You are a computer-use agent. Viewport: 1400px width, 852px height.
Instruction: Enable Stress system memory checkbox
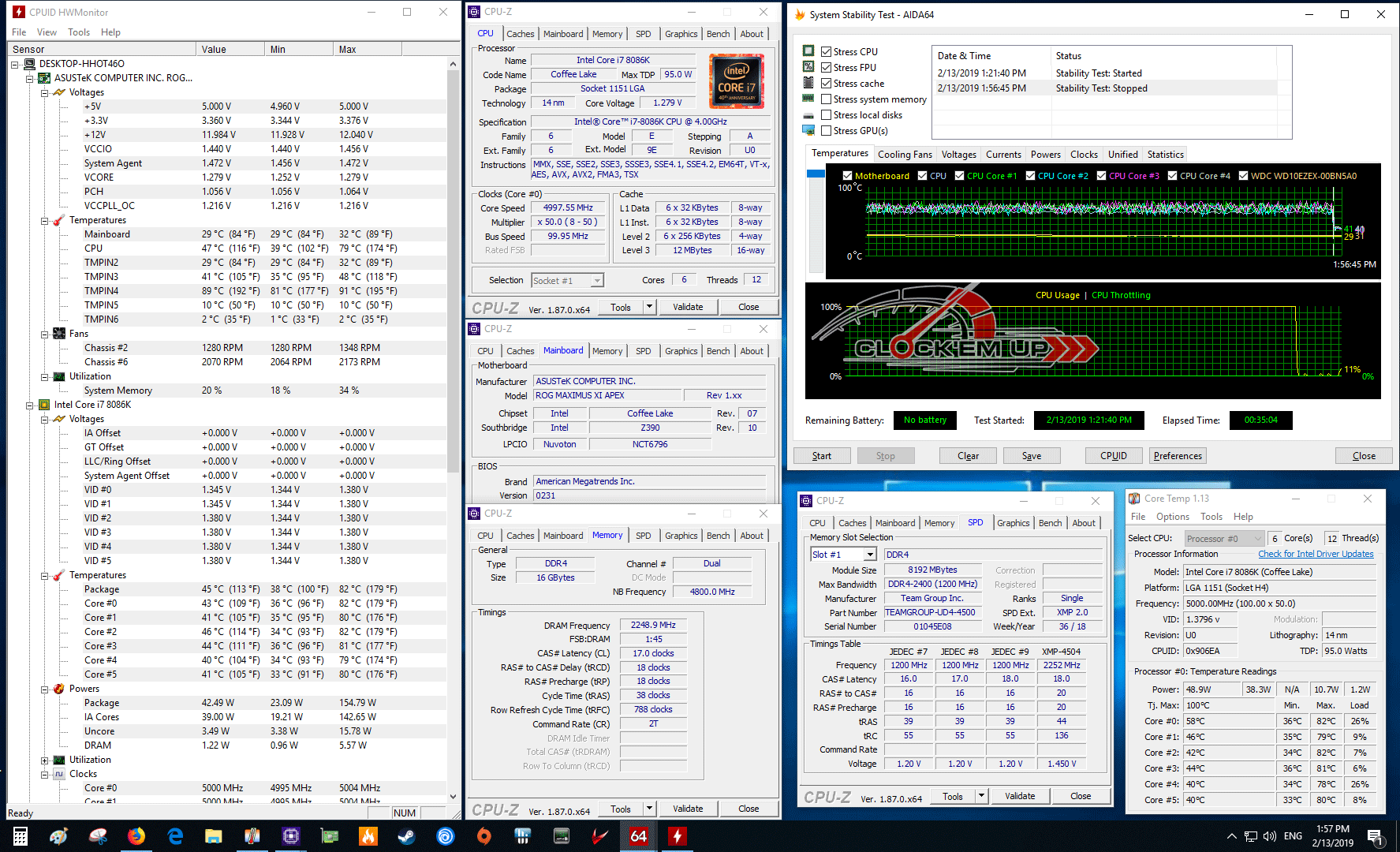tap(827, 99)
